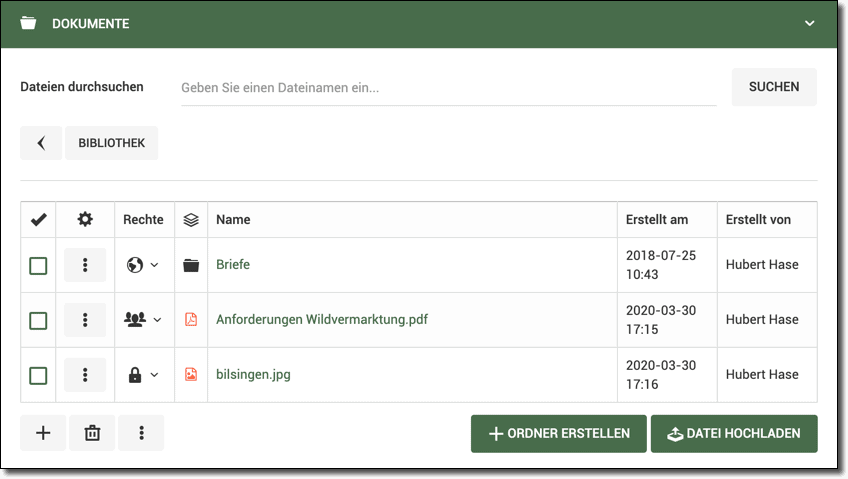Click the bottom bulk-actions three-dot button
This screenshot has width=848, height=479.
[141, 433]
